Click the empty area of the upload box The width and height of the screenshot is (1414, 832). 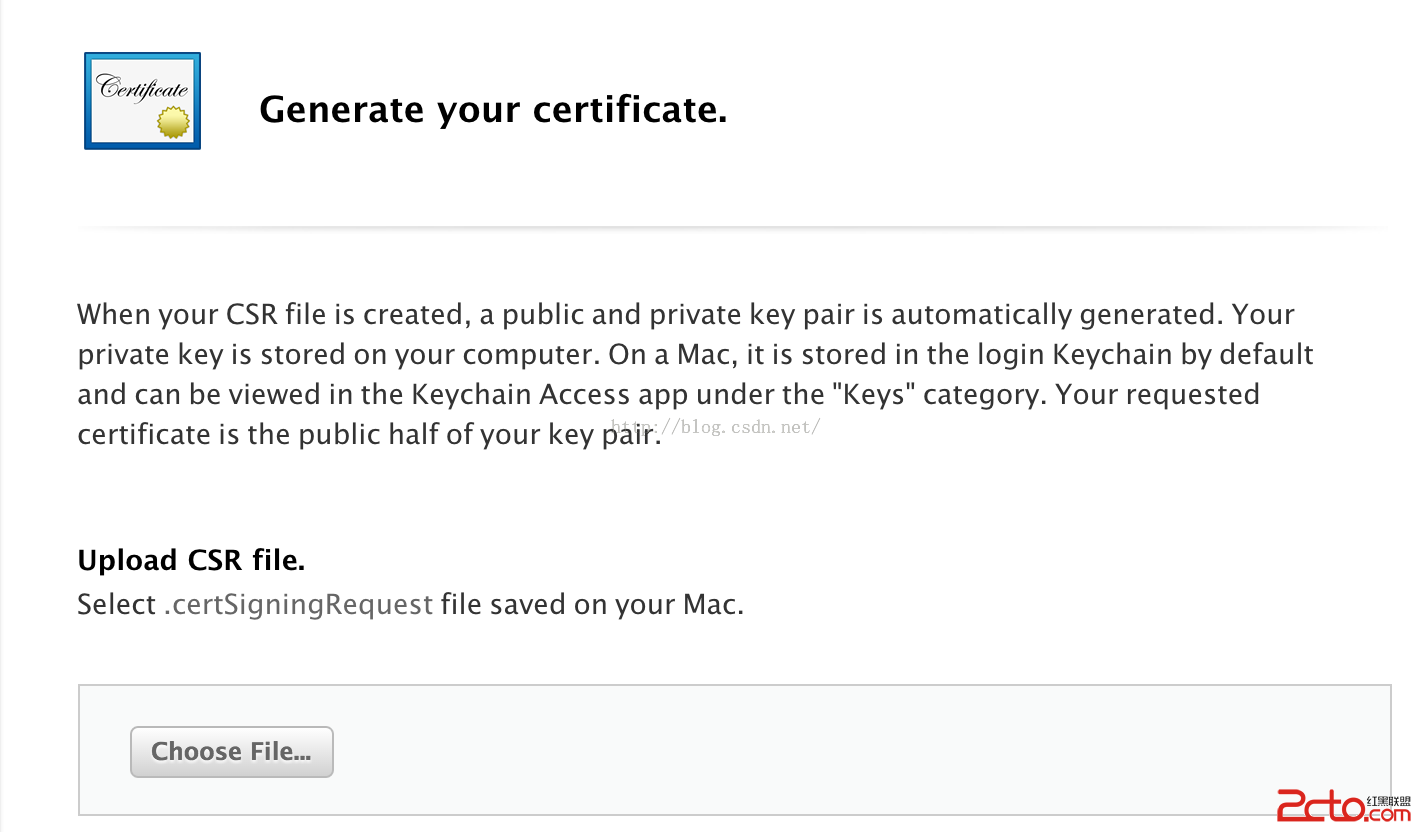(800, 750)
